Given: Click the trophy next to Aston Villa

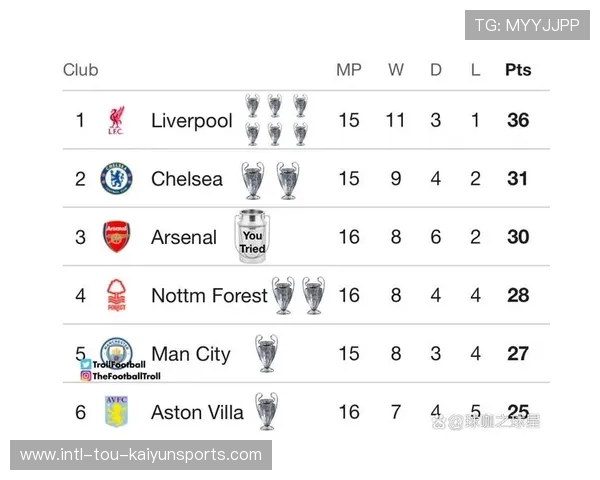Looking at the screenshot, I should [x=266, y=411].
